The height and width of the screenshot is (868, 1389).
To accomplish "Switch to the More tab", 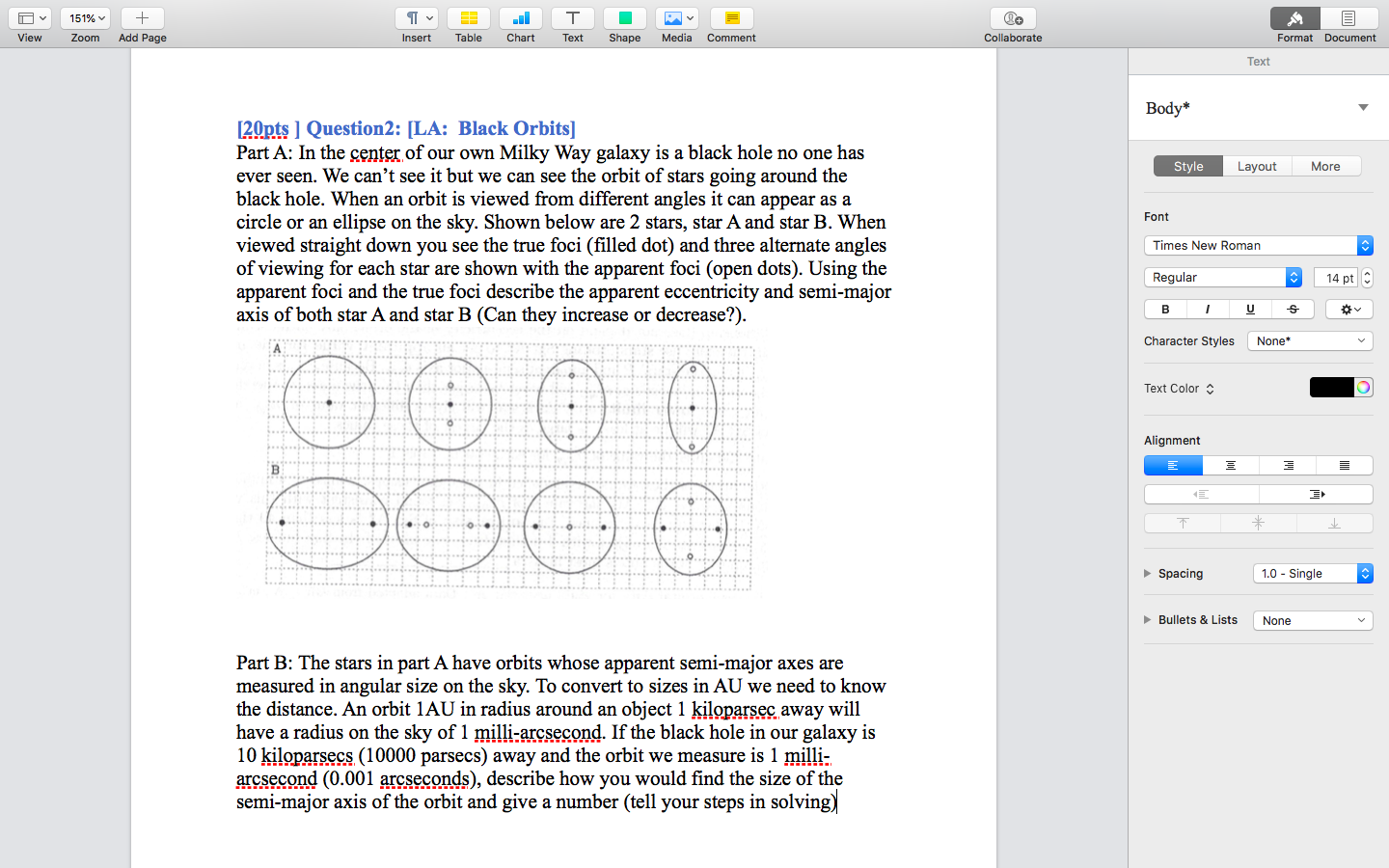I will 1325,167.
